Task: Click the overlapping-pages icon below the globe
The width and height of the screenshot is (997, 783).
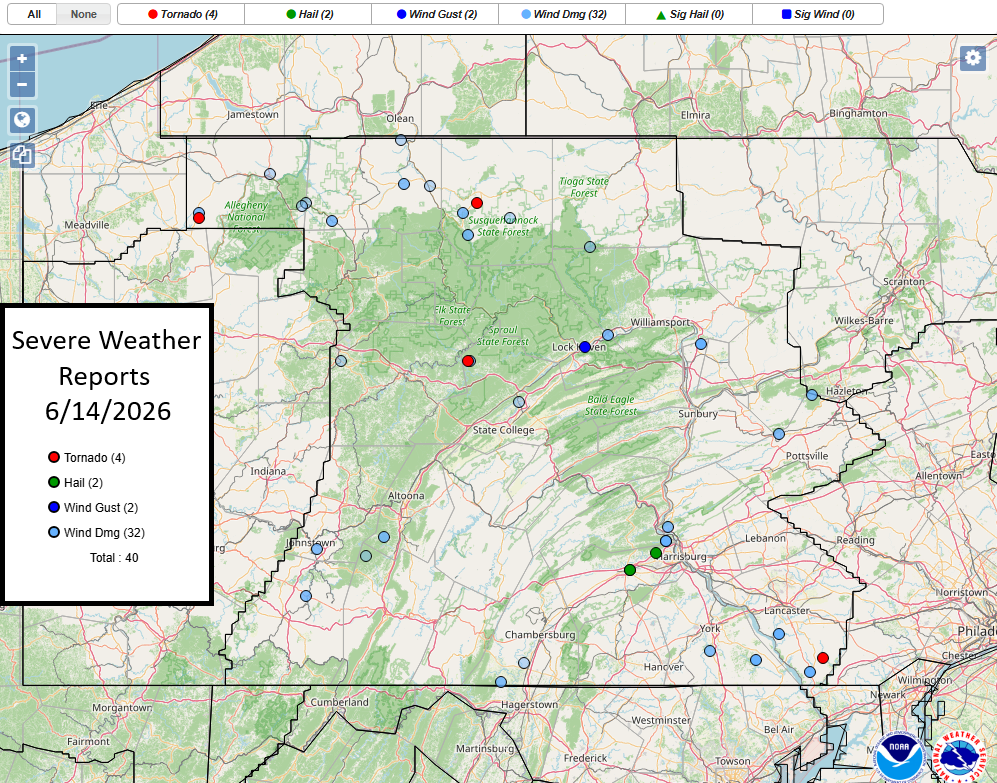Action: pos(22,155)
